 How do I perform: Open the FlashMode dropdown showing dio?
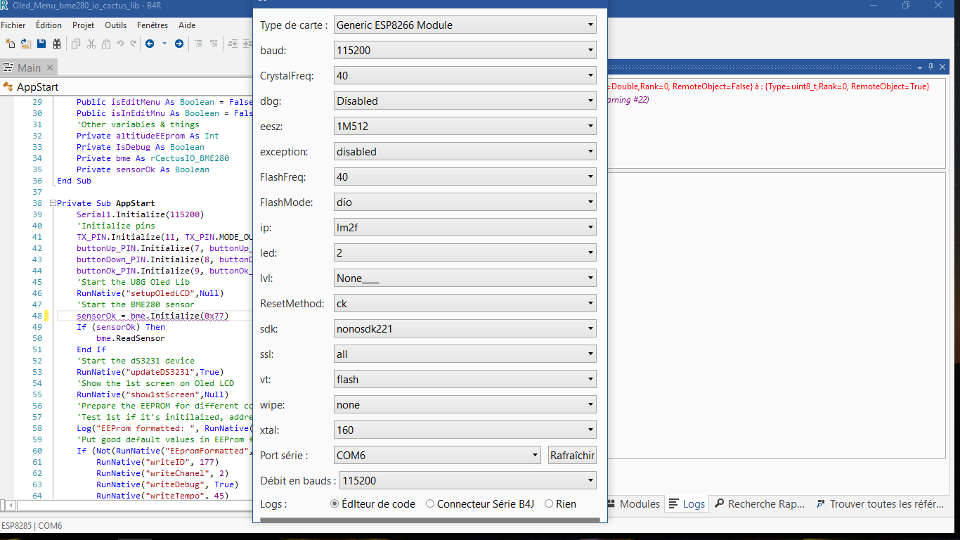click(x=465, y=202)
